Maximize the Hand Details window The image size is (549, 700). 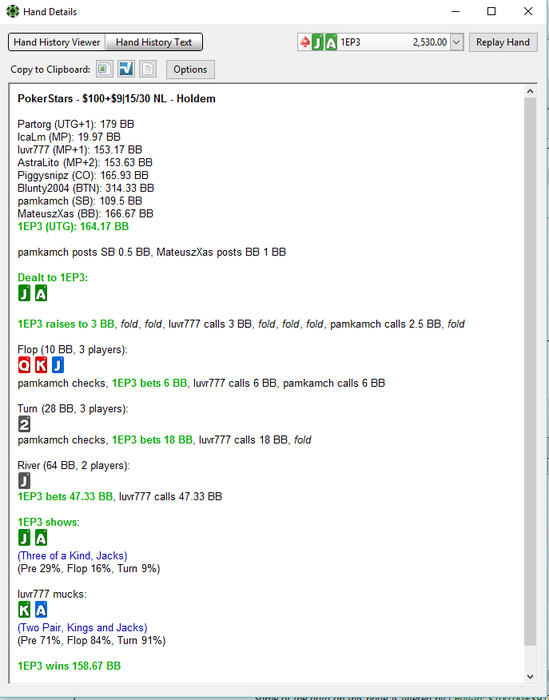[x=491, y=12]
